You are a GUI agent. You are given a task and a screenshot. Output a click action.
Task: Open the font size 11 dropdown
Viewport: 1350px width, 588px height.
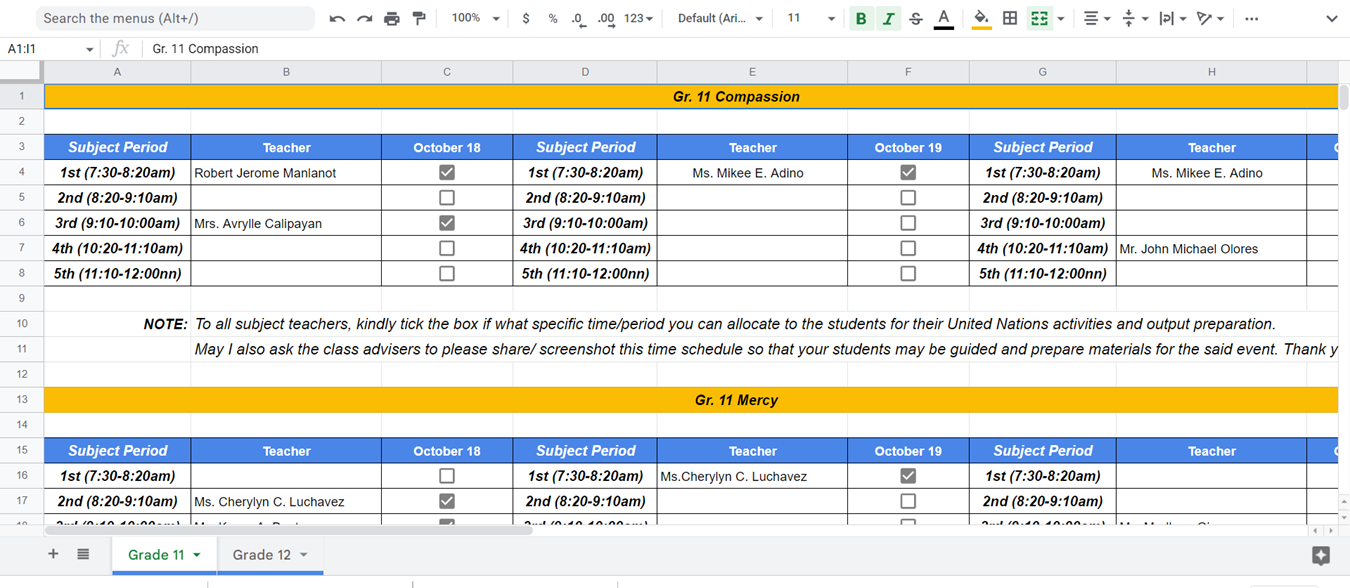click(x=810, y=19)
